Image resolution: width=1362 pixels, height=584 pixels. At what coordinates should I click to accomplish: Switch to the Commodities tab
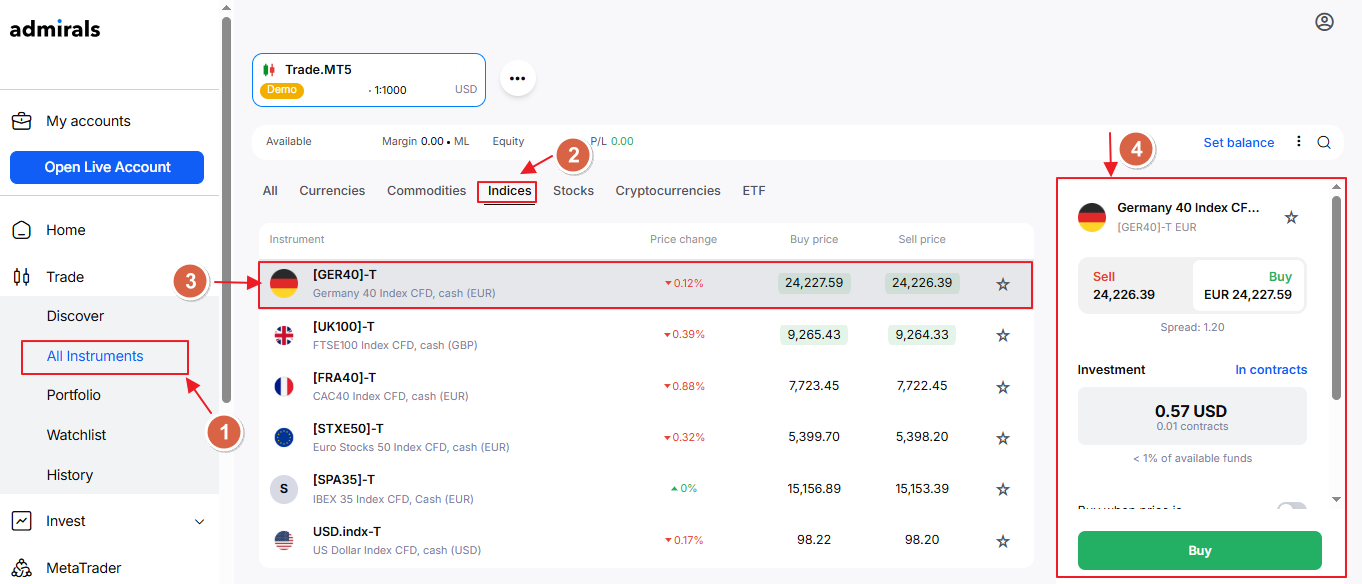coord(427,191)
